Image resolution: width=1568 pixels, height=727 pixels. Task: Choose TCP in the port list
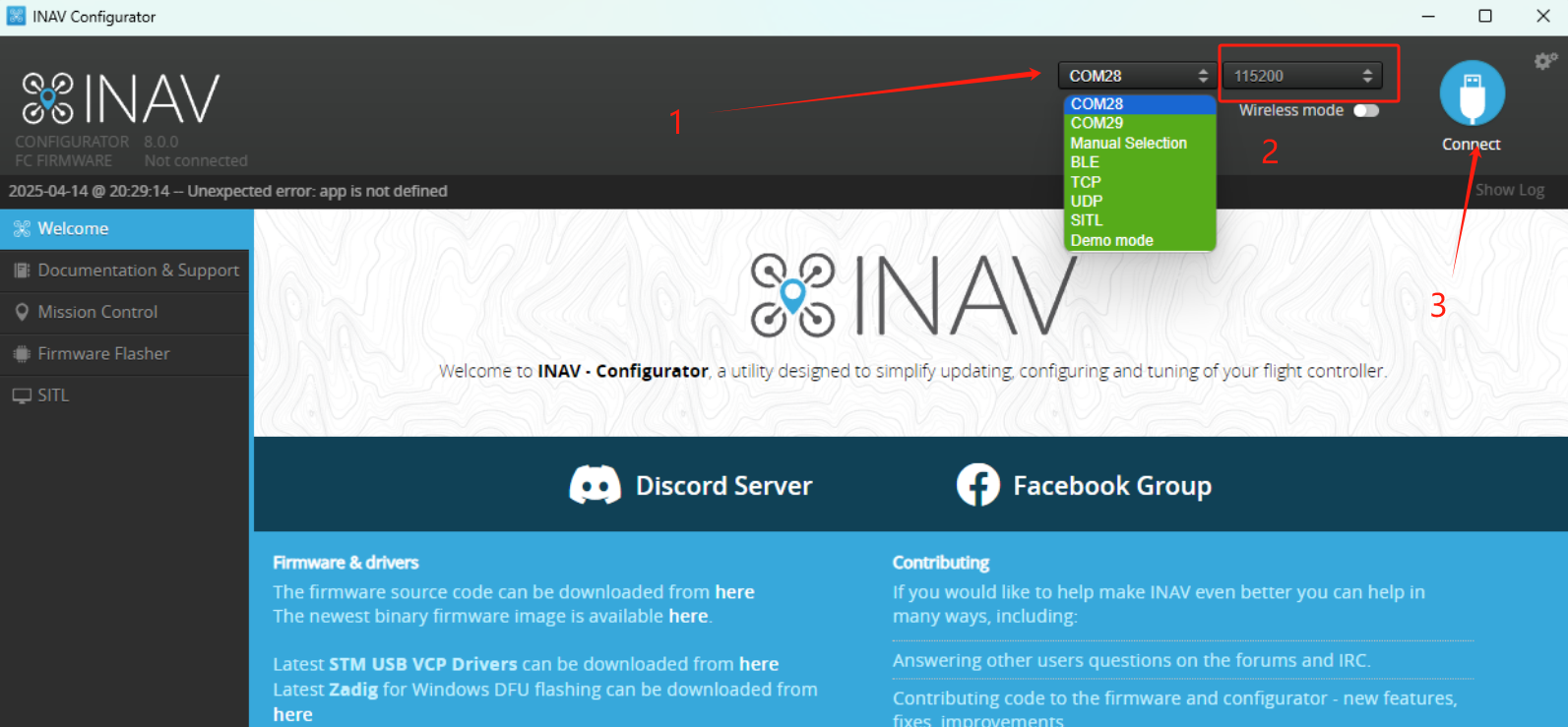(1140, 182)
